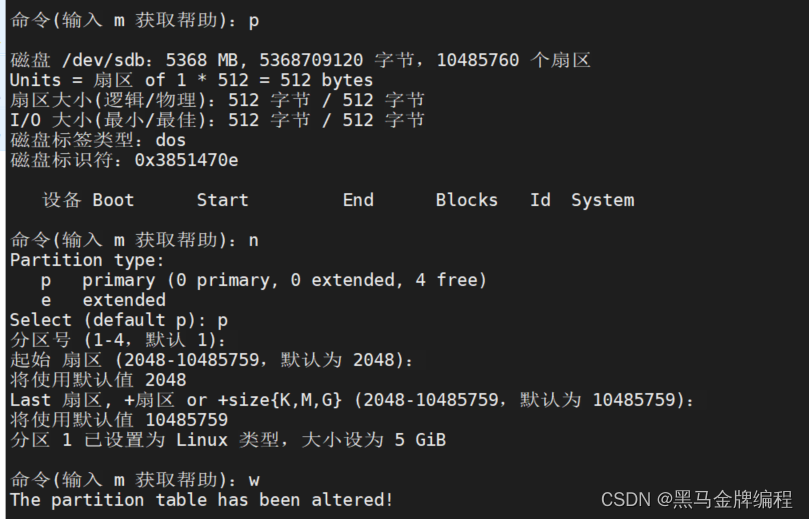The height and width of the screenshot is (519, 809).
Task: Click the 'Select (default p): p' prompt
Action: 119,320
